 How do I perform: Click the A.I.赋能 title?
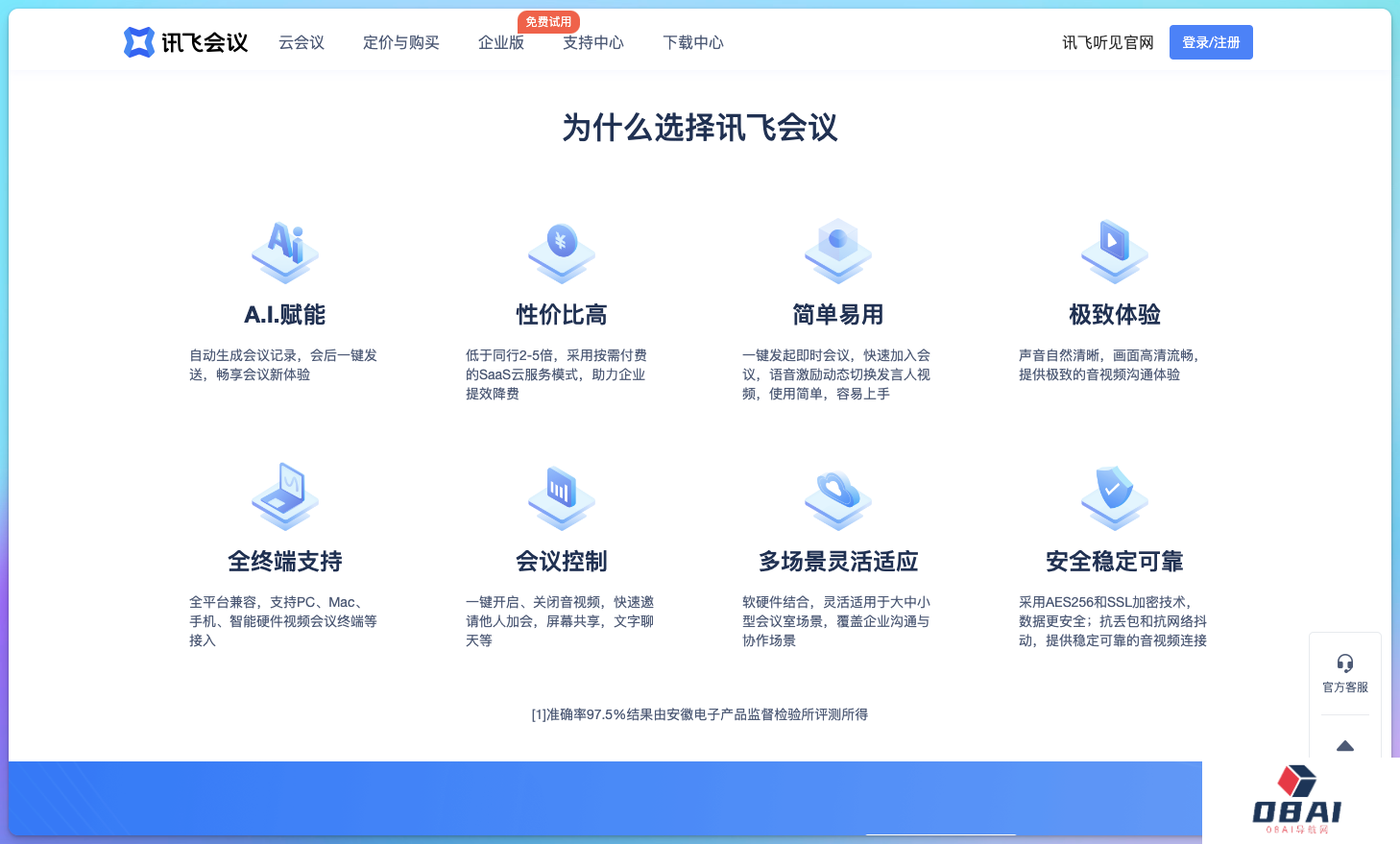click(285, 315)
